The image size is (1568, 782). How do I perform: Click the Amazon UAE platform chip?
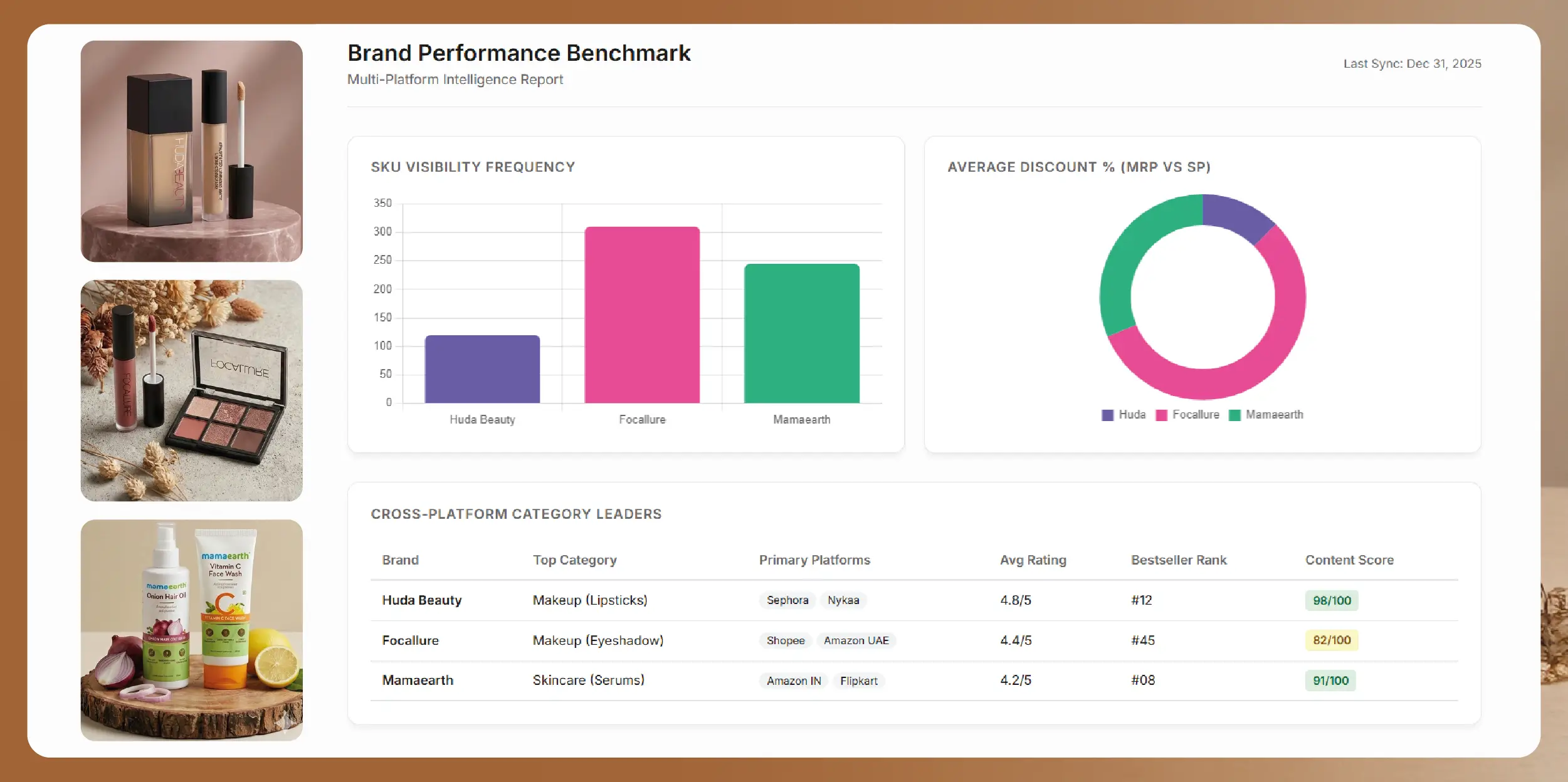coord(856,640)
